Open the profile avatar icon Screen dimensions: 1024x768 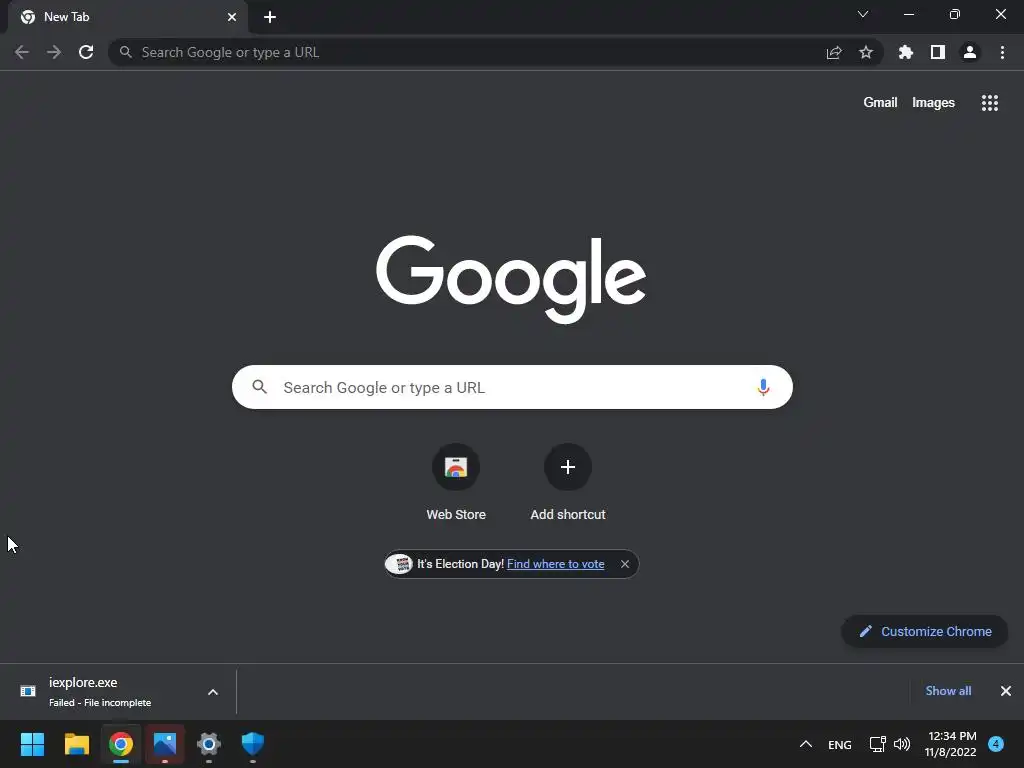[x=970, y=52]
